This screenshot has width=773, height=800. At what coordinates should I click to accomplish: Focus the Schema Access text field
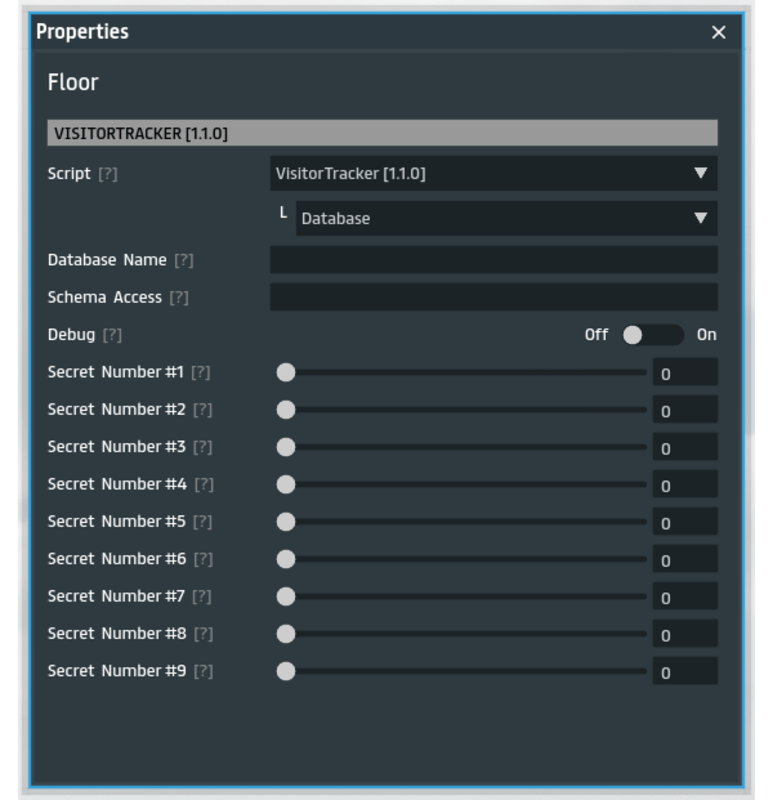coord(493,298)
